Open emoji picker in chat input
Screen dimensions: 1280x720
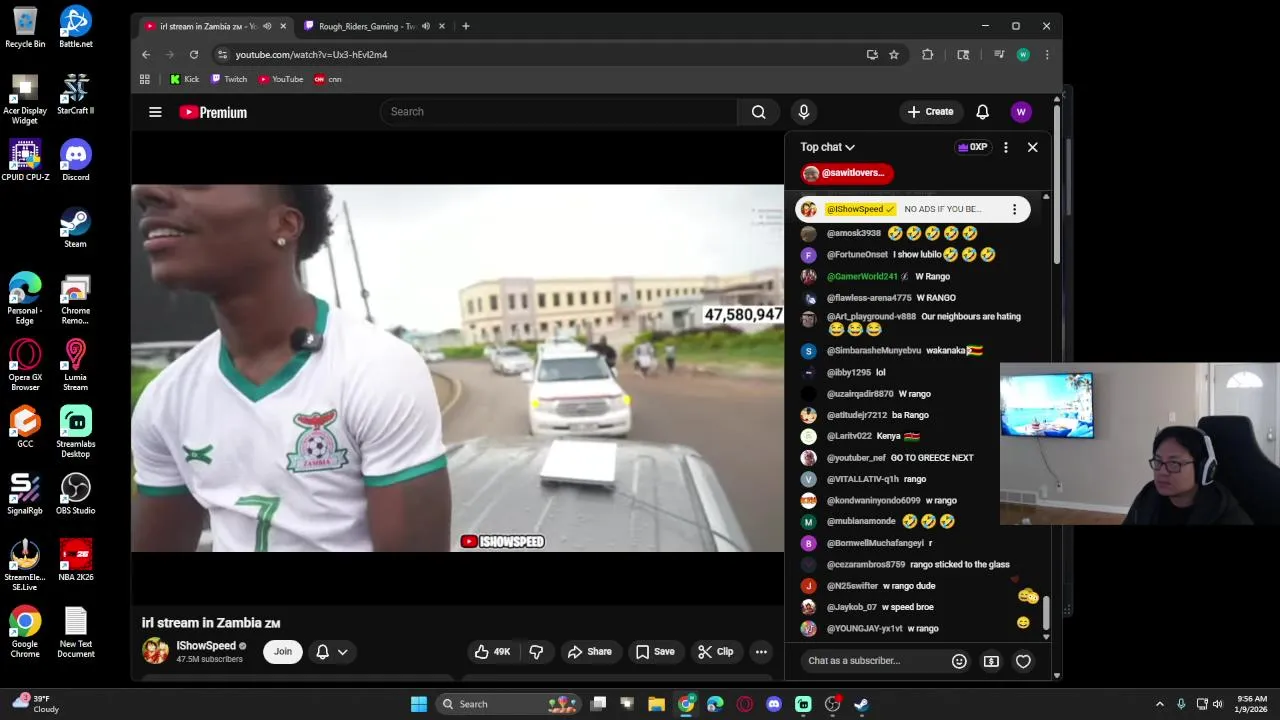click(x=959, y=661)
